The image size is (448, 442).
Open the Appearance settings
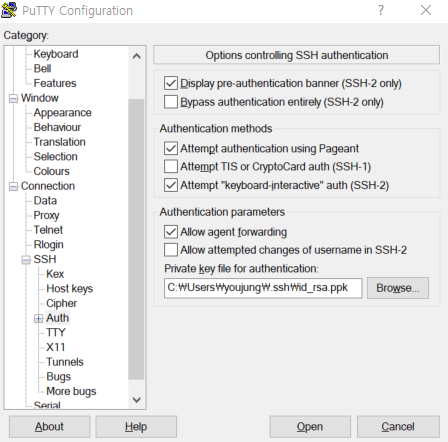pos(63,113)
